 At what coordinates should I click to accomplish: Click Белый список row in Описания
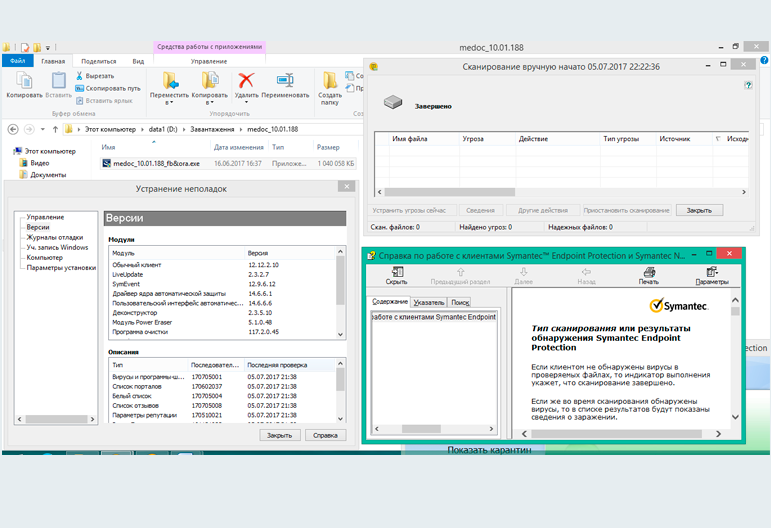pyautogui.click(x=223, y=396)
